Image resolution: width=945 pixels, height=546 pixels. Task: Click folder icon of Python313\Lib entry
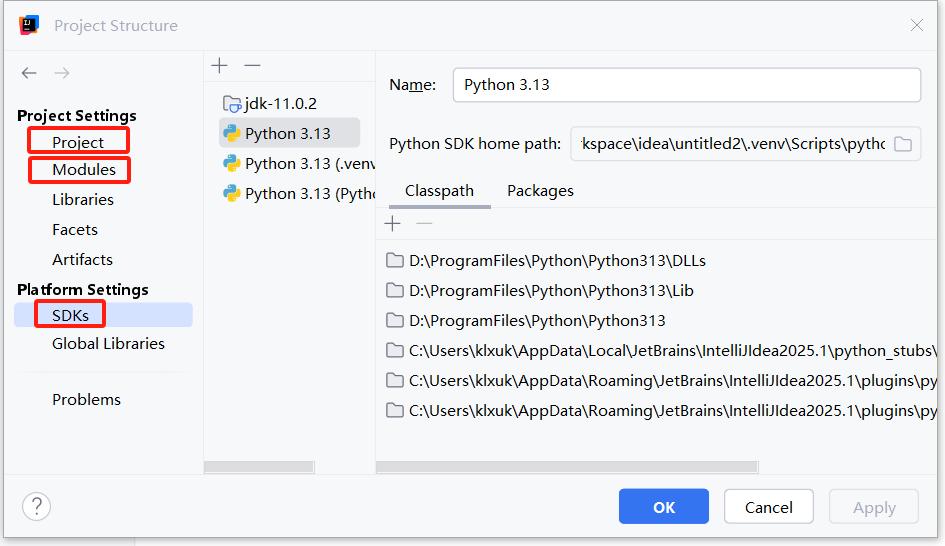coord(395,290)
